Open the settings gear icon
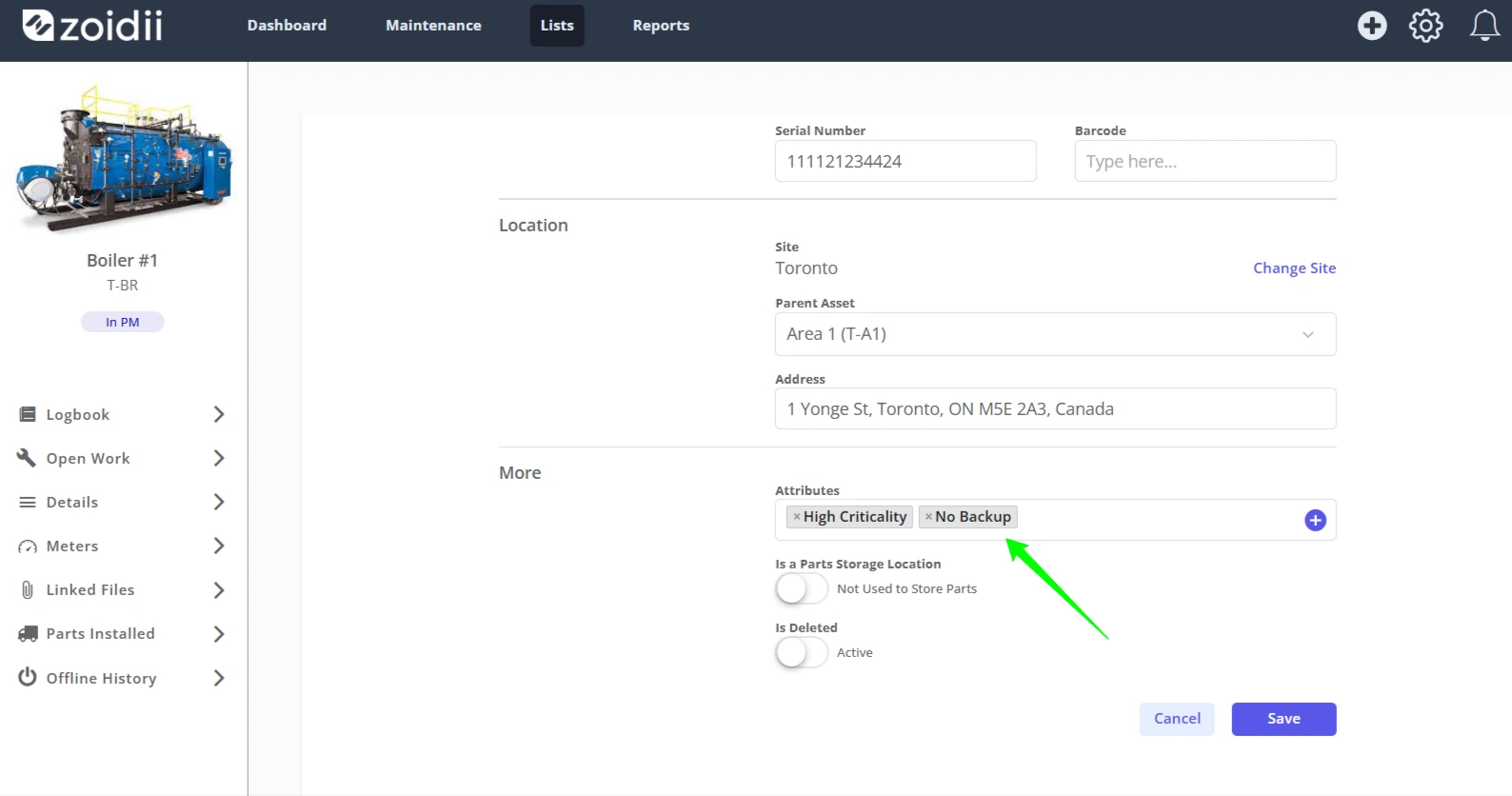 click(x=1425, y=26)
